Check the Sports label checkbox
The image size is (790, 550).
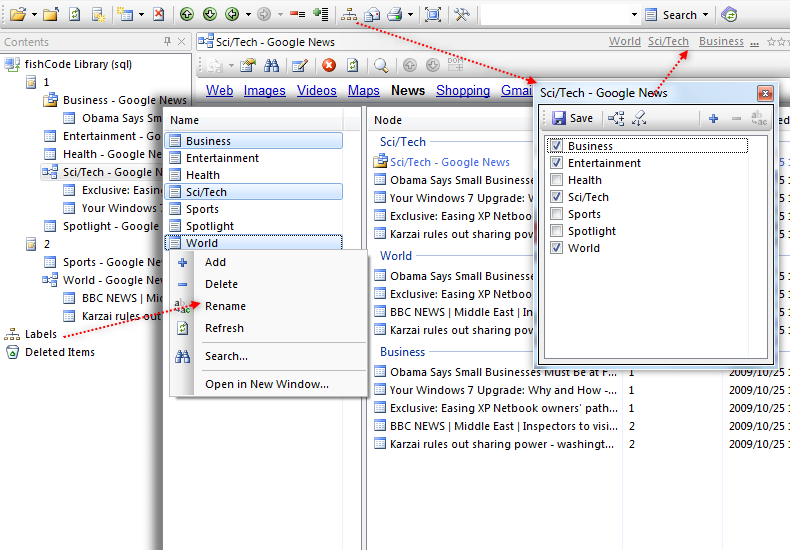(x=556, y=214)
